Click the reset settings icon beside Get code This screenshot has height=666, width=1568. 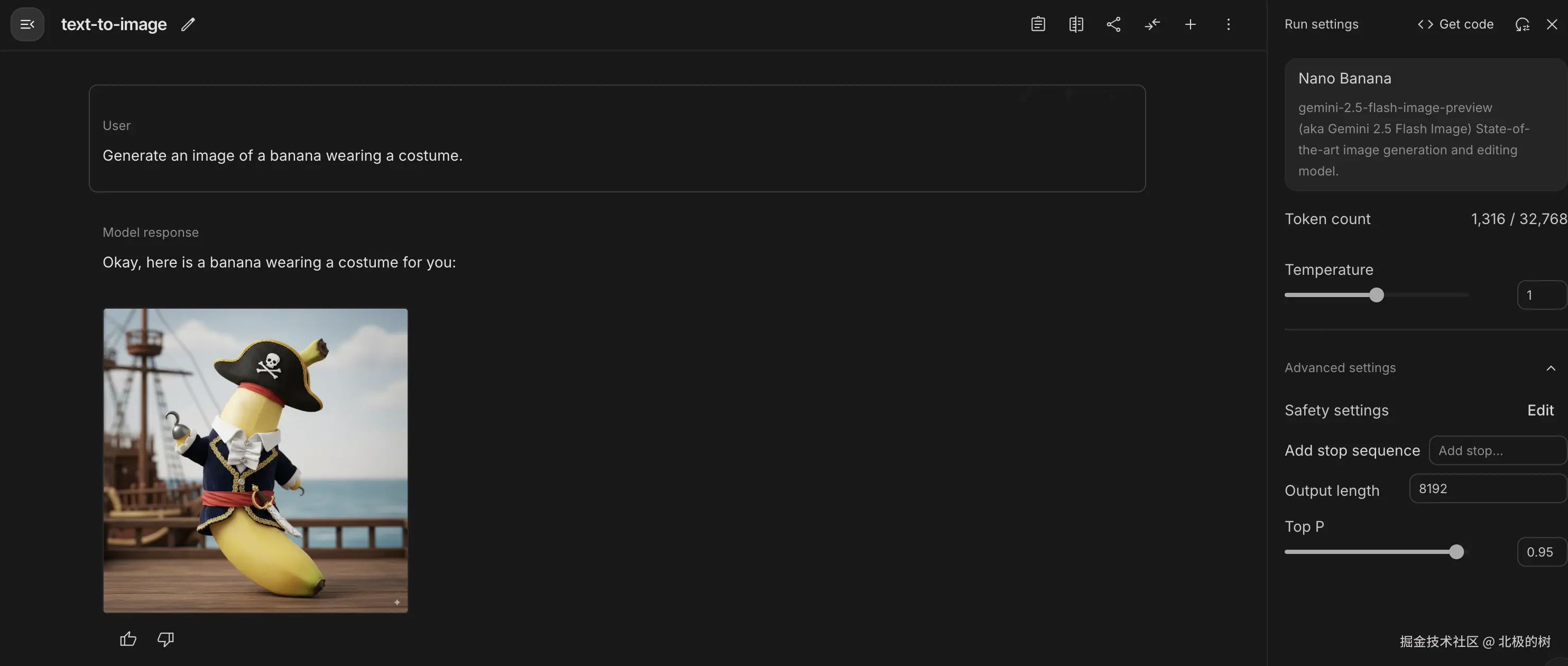click(1521, 24)
